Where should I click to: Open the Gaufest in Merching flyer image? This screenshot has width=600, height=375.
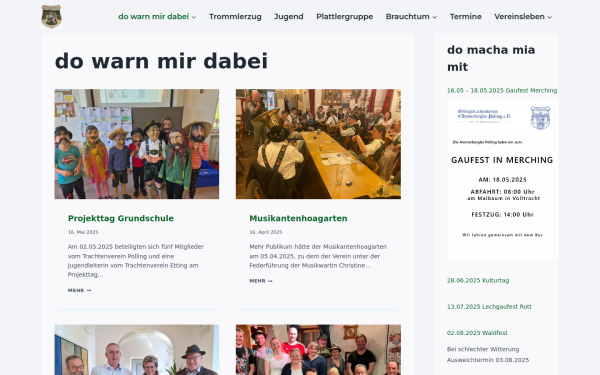[x=502, y=179]
